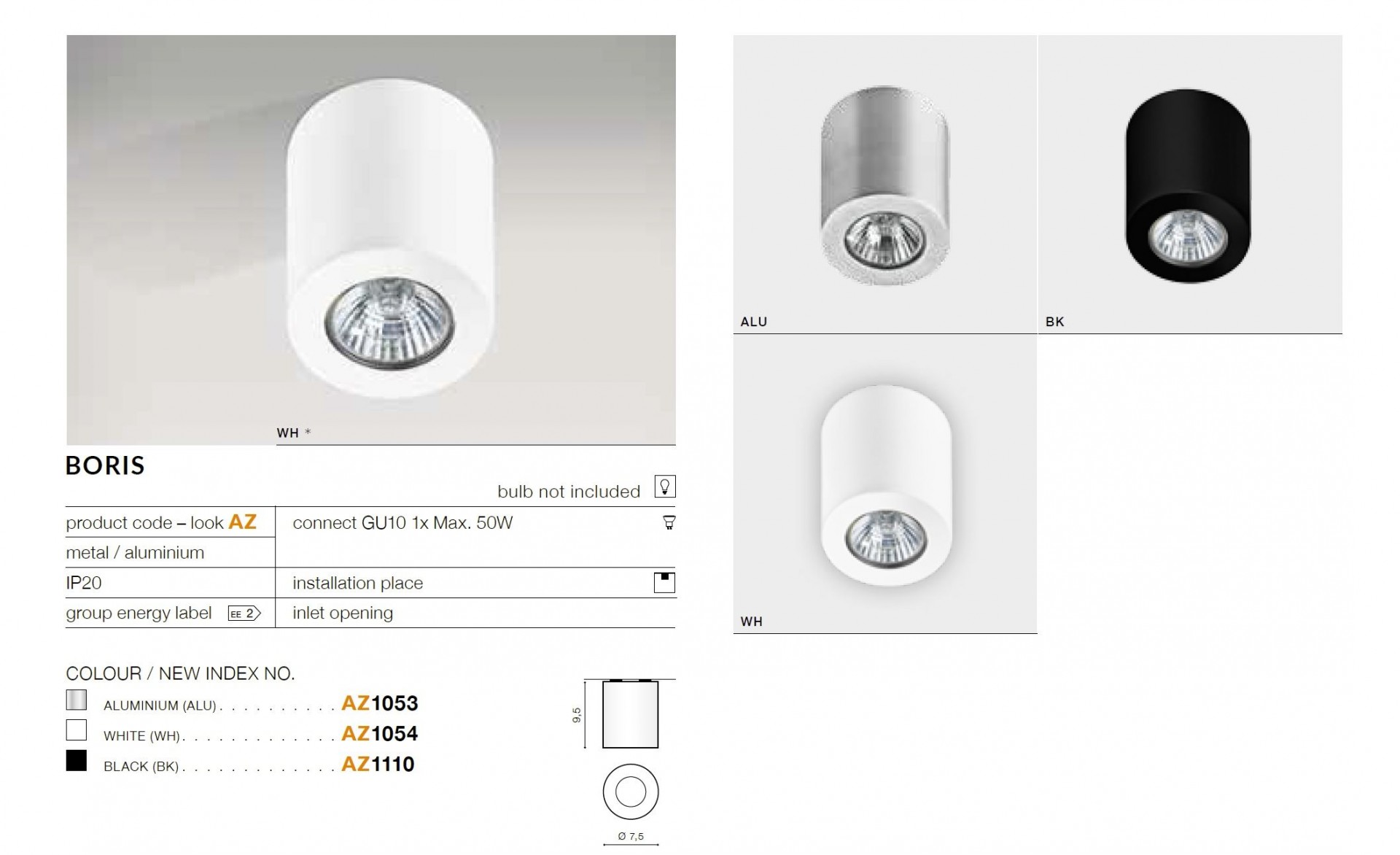Click product code AZ1053
The image size is (1400, 855).
(x=380, y=703)
